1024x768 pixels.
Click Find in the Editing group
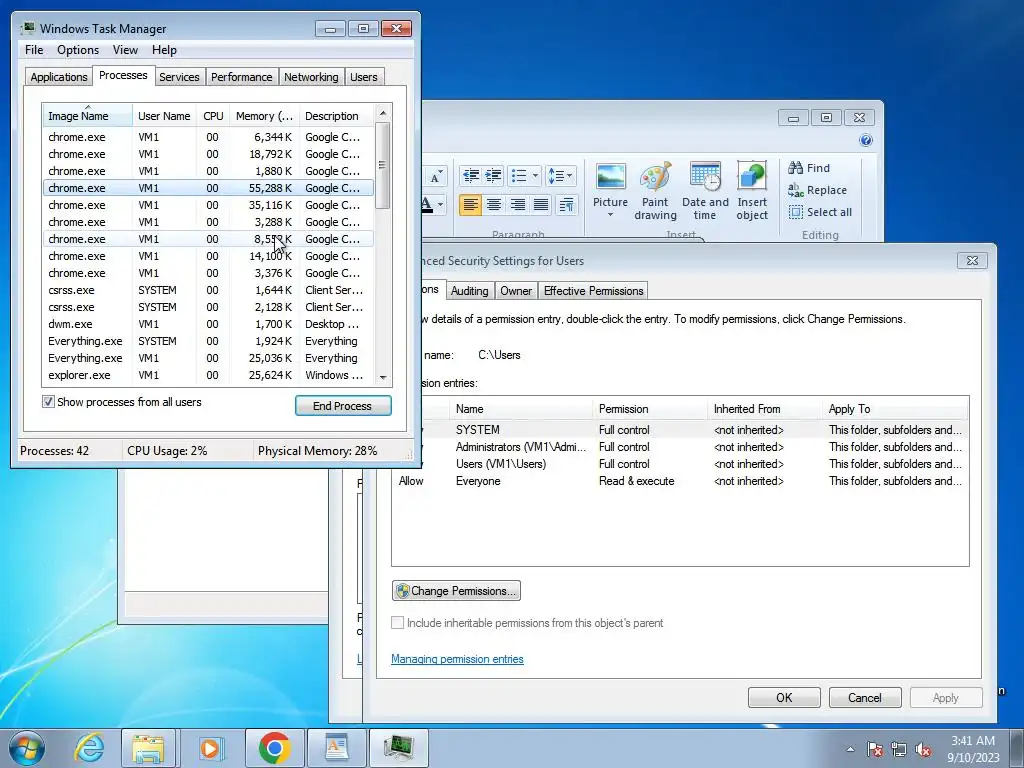click(808, 168)
